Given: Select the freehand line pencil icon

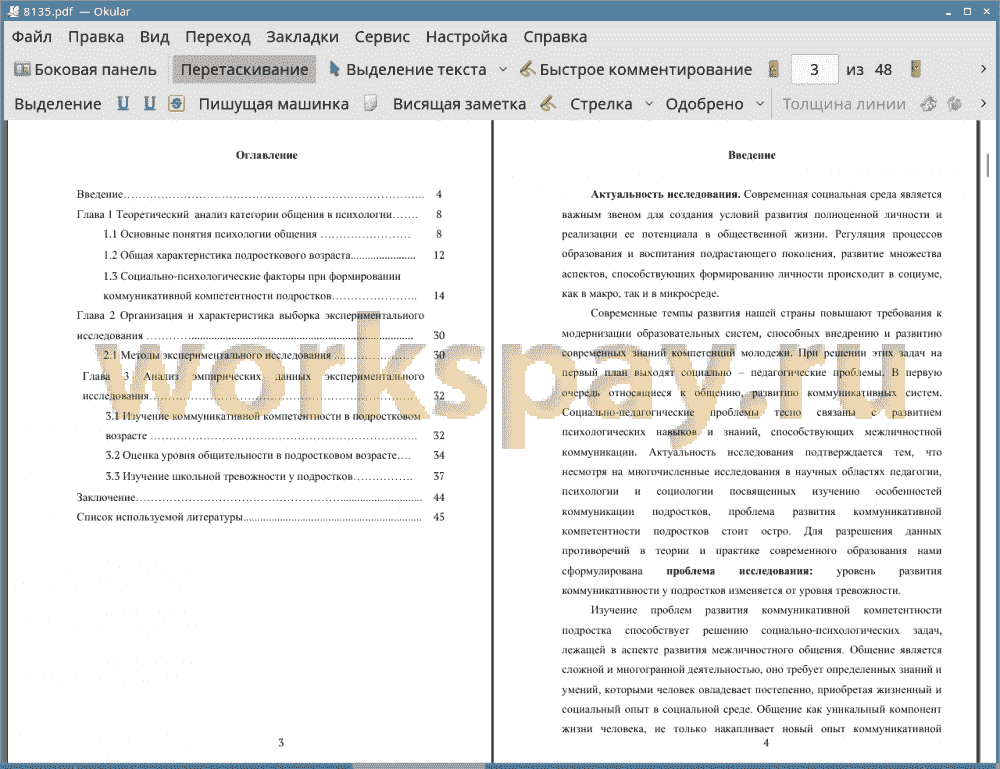Looking at the screenshot, I should tap(548, 103).
